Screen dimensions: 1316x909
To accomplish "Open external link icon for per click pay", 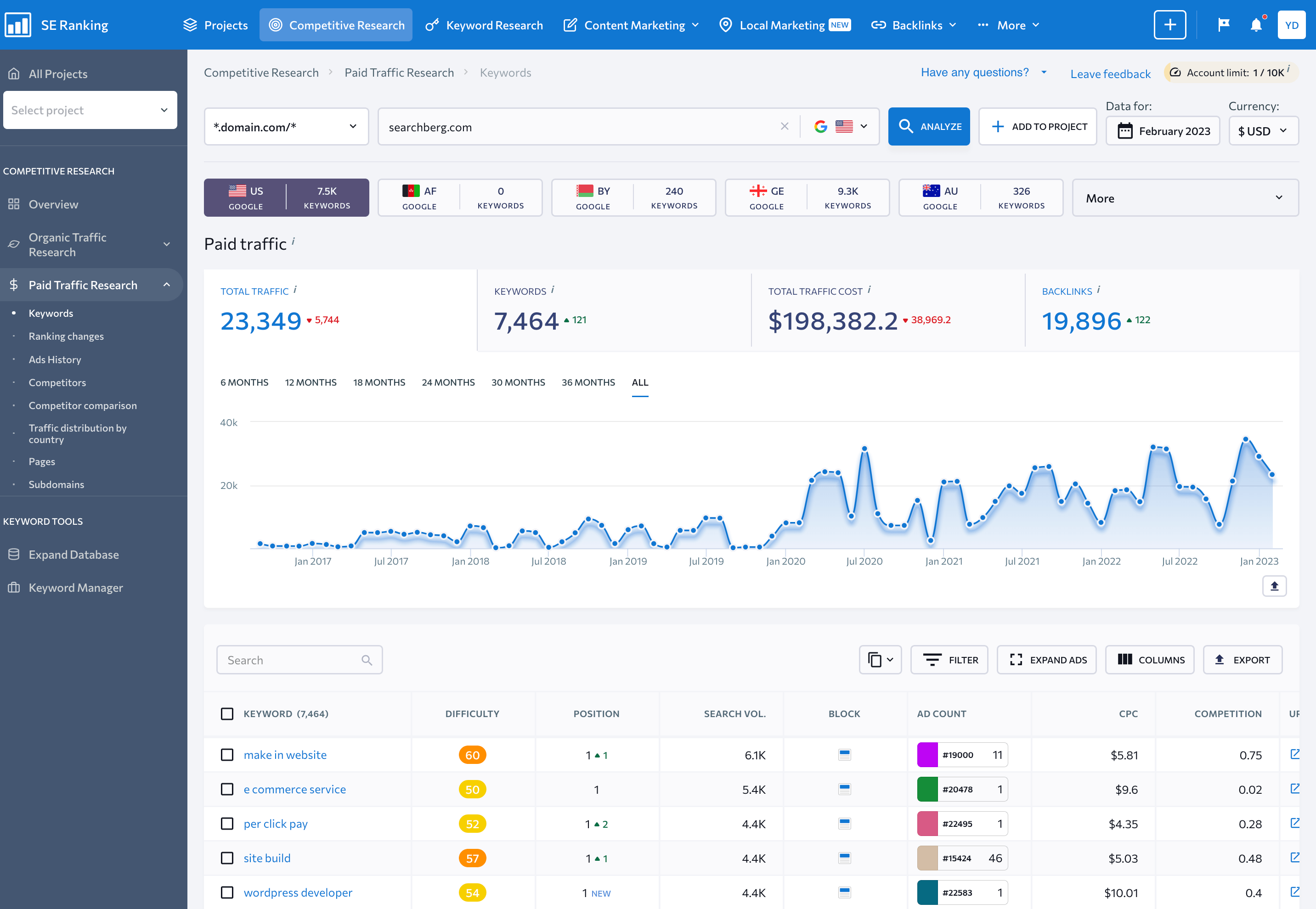I will (1294, 823).
